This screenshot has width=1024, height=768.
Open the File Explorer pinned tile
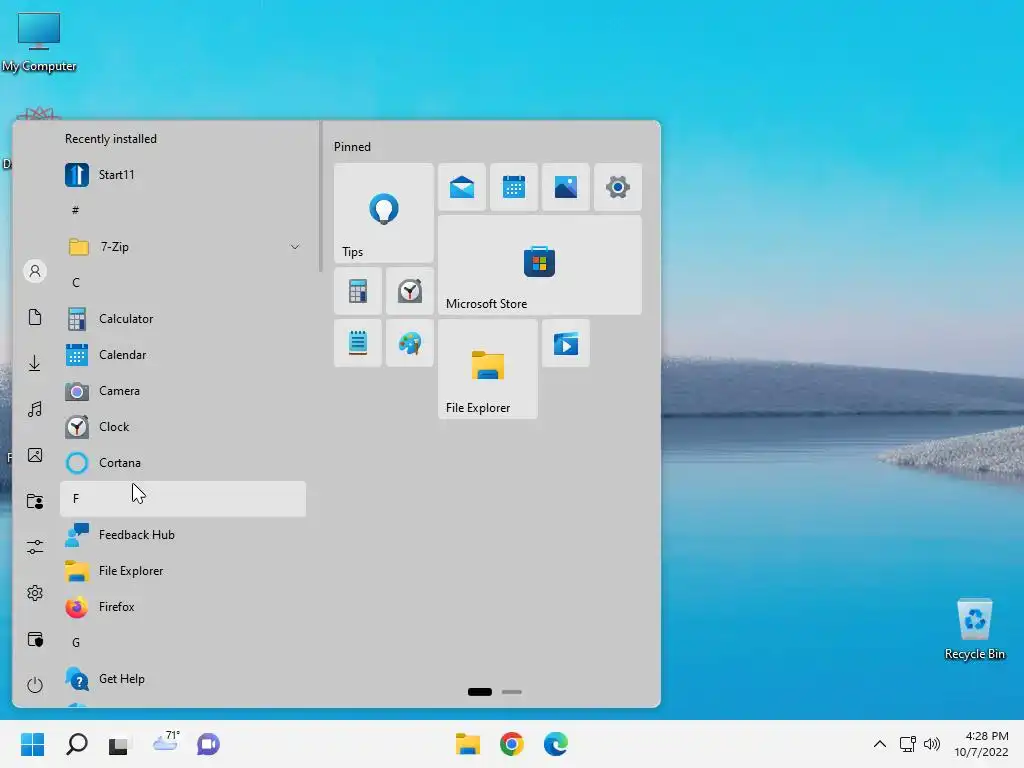click(x=488, y=369)
